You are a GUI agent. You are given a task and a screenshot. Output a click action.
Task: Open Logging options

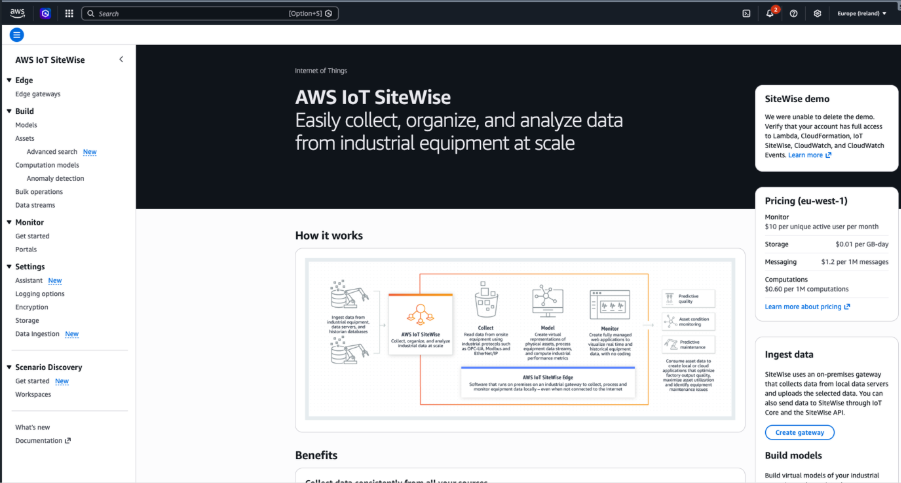[x=40, y=293]
